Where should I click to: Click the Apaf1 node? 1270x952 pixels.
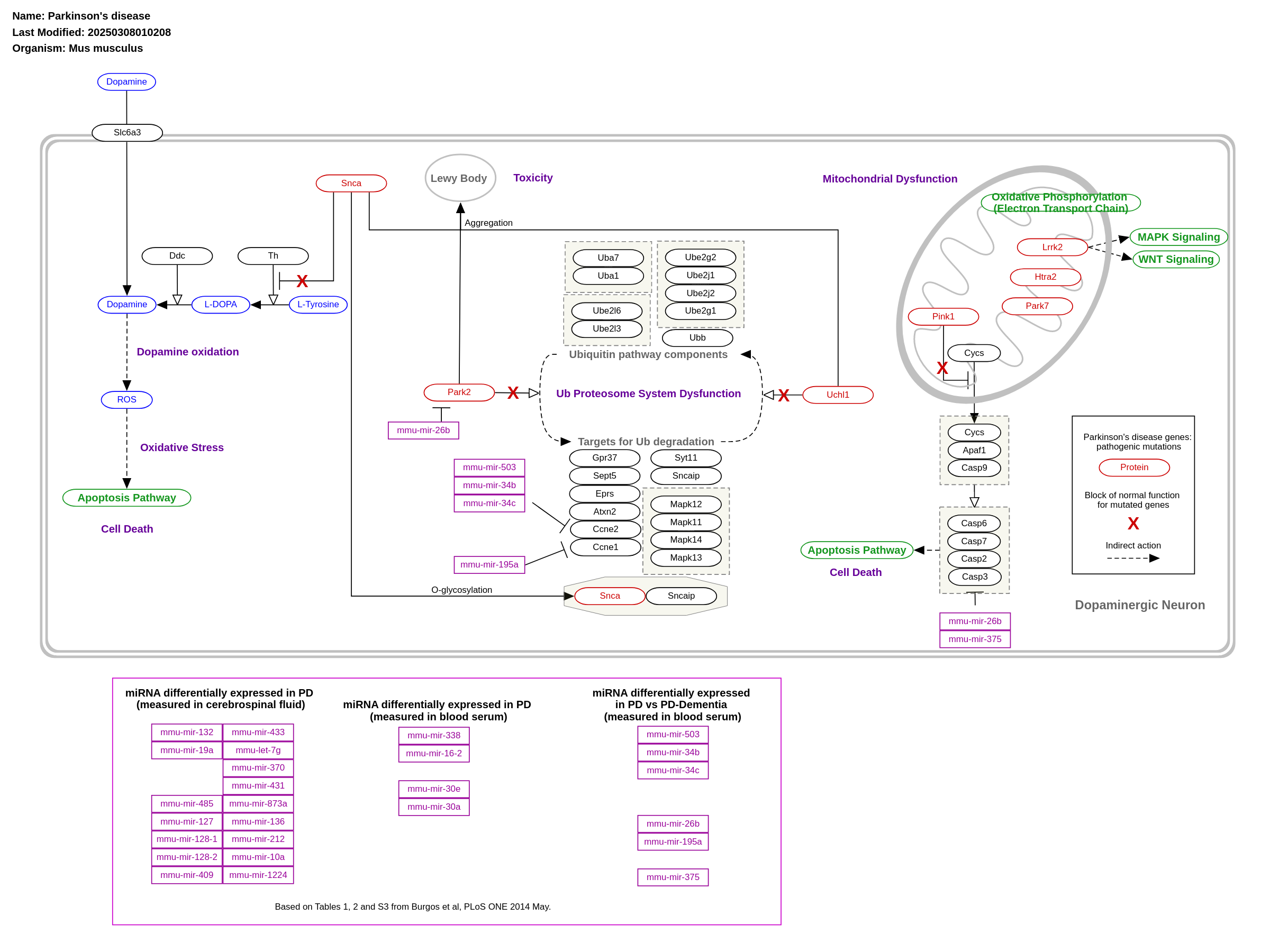click(974, 450)
